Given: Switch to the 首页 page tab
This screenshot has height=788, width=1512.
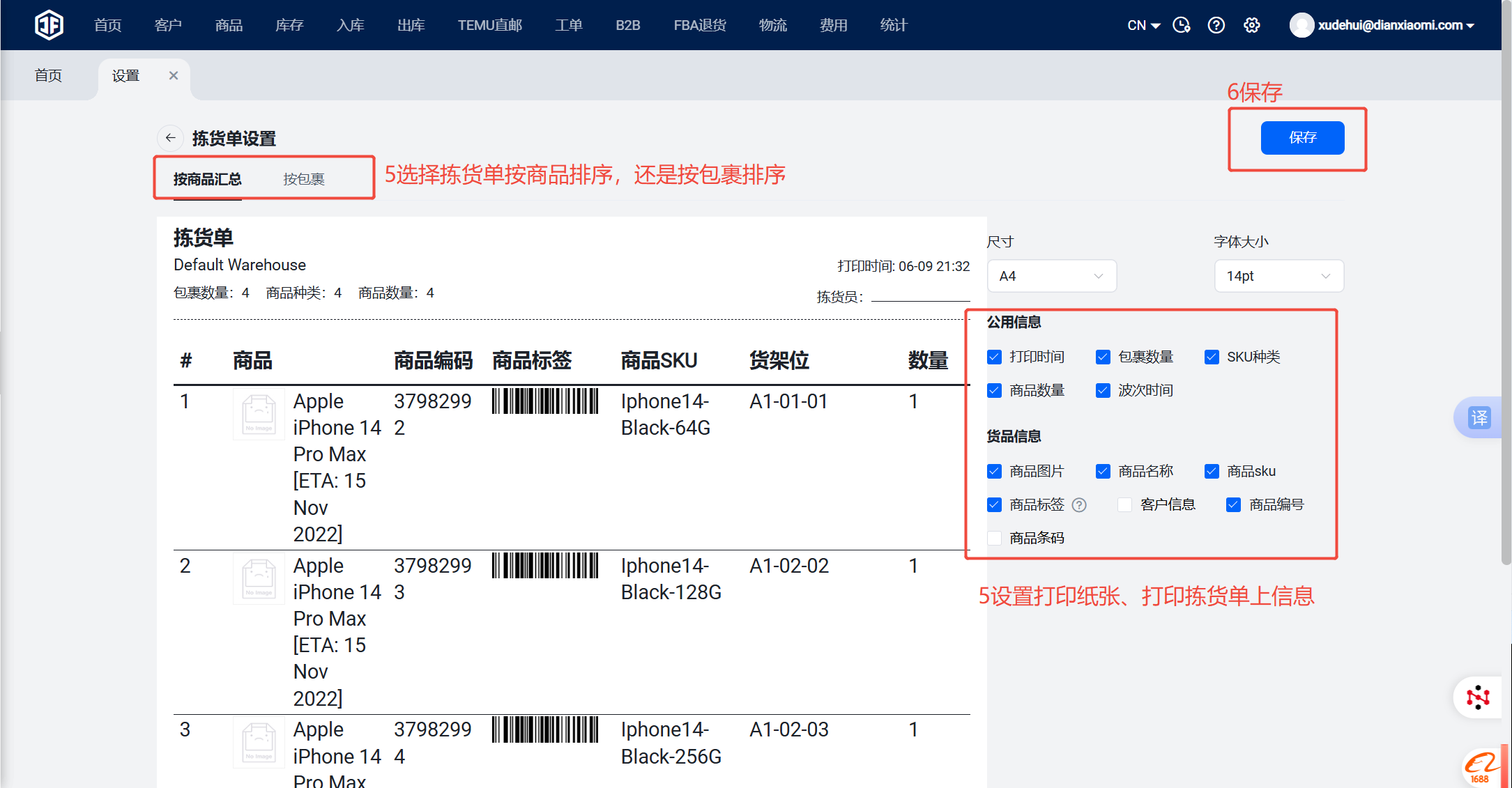Looking at the screenshot, I should pyautogui.click(x=48, y=75).
